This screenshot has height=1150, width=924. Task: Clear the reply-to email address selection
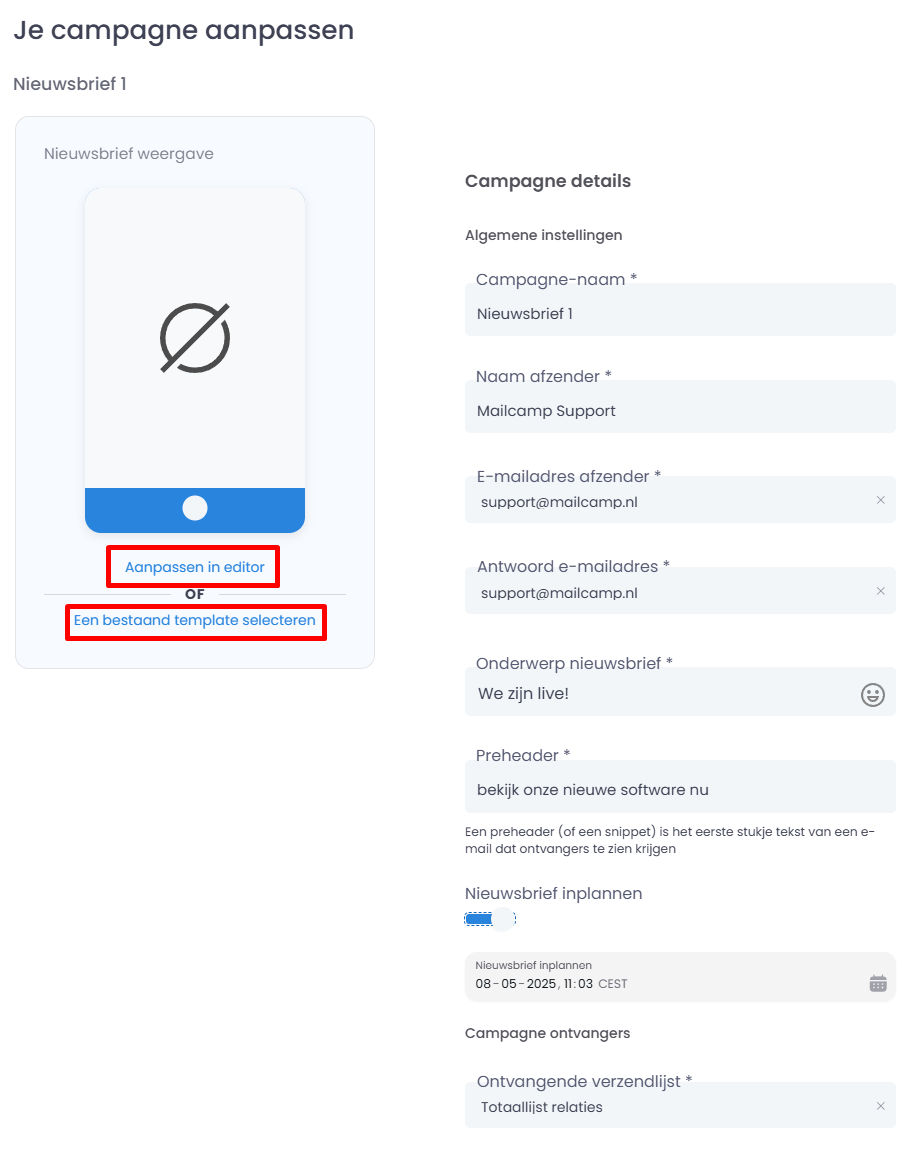[x=881, y=591]
